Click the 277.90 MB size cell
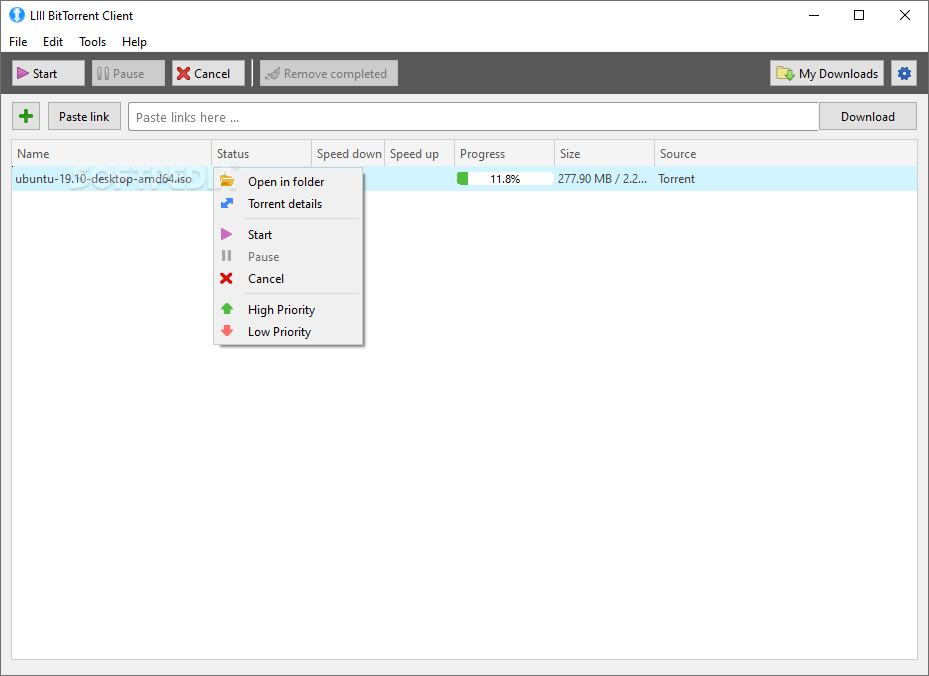Image resolution: width=929 pixels, height=676 pixels. (x=603, y=178)
